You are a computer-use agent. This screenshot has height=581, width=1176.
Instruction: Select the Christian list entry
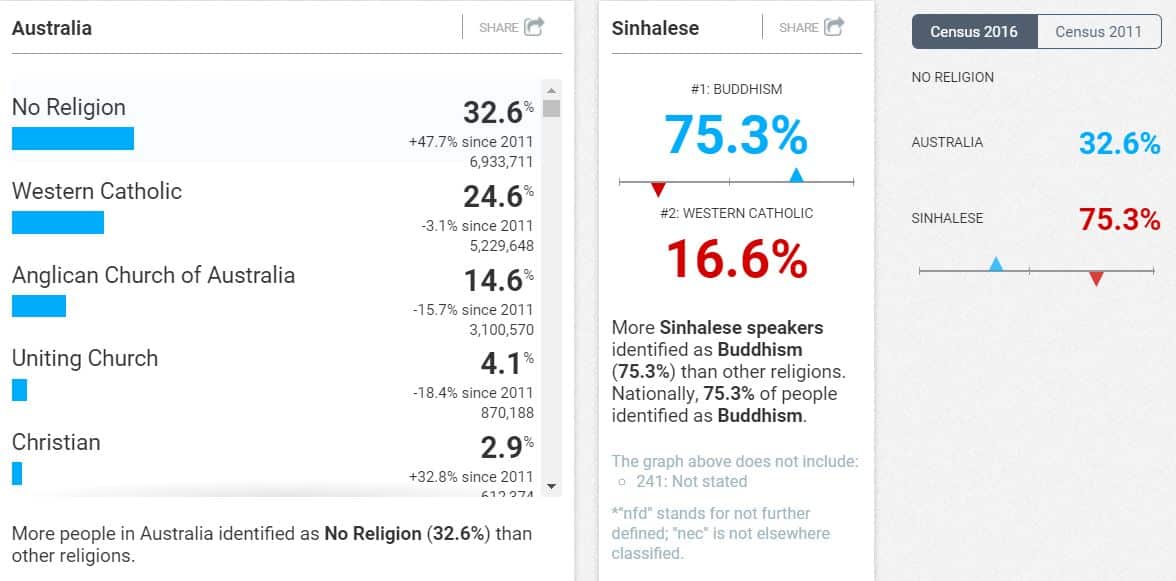click(x=56, y=442)
